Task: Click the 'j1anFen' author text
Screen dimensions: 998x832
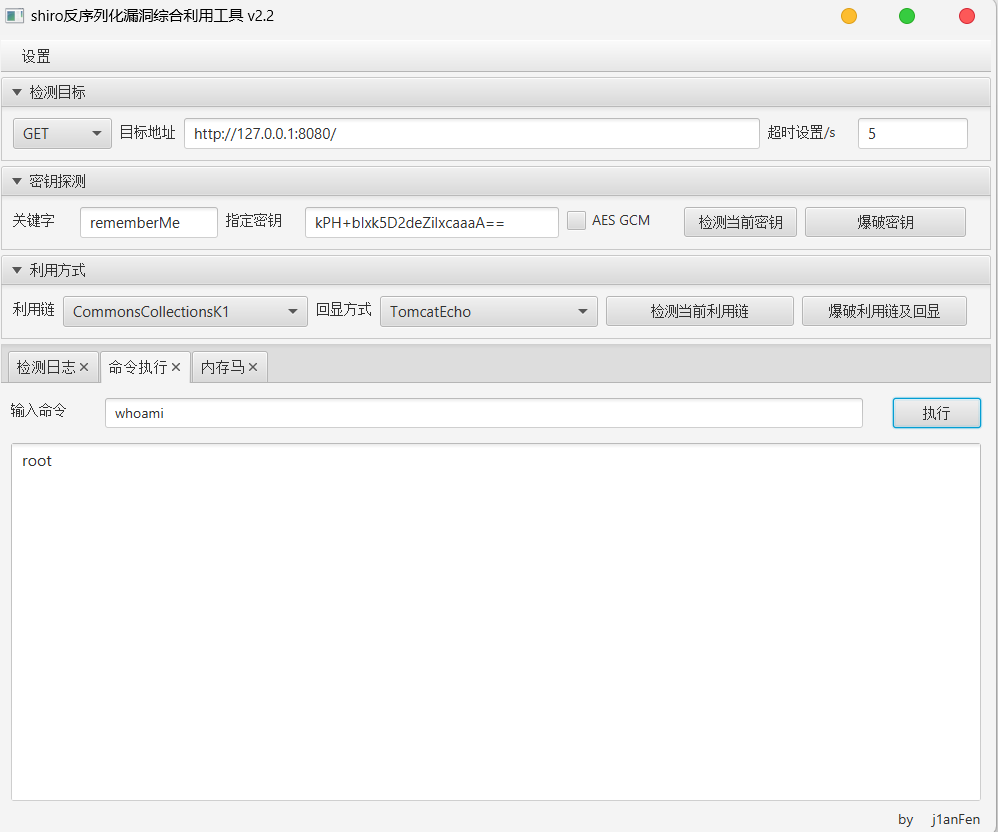Action: point(955,819)
